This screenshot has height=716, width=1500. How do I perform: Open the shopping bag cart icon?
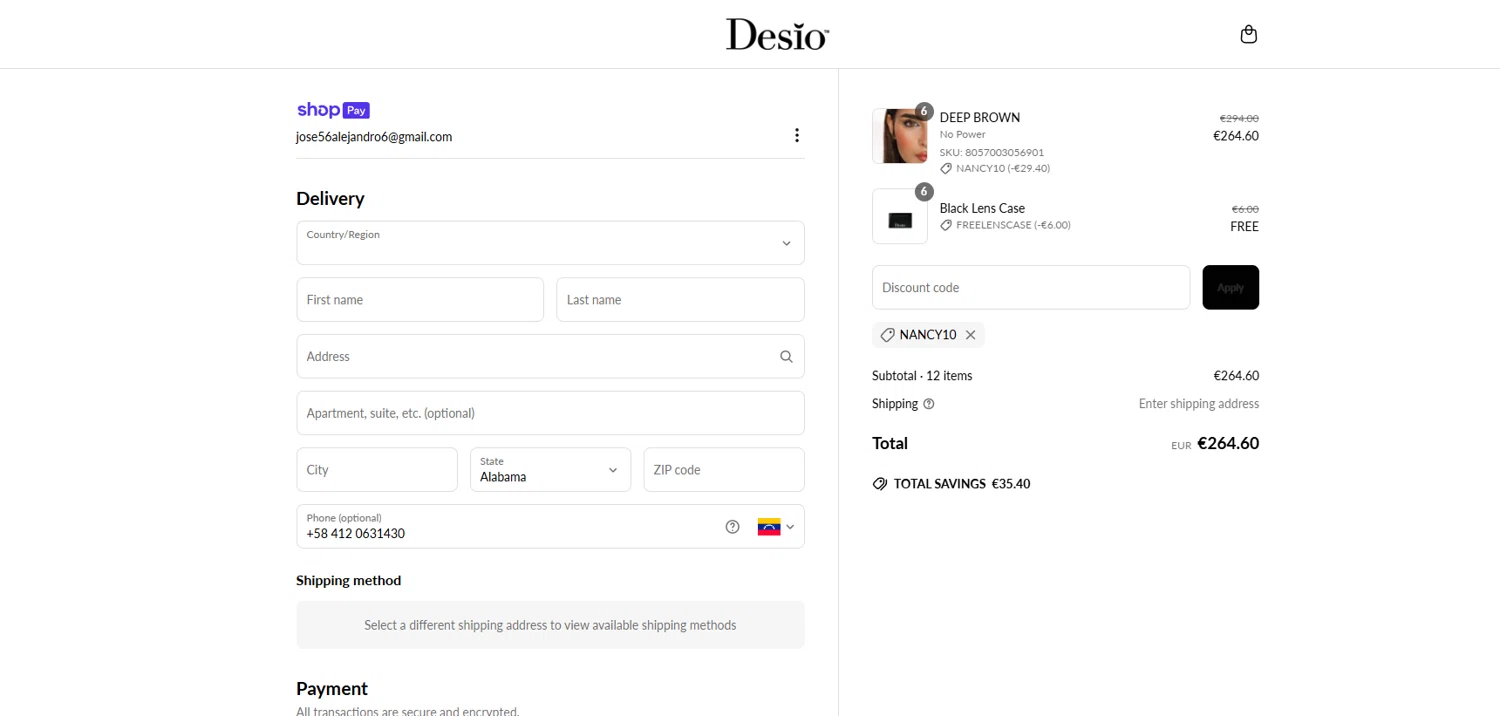[1248, 34]
